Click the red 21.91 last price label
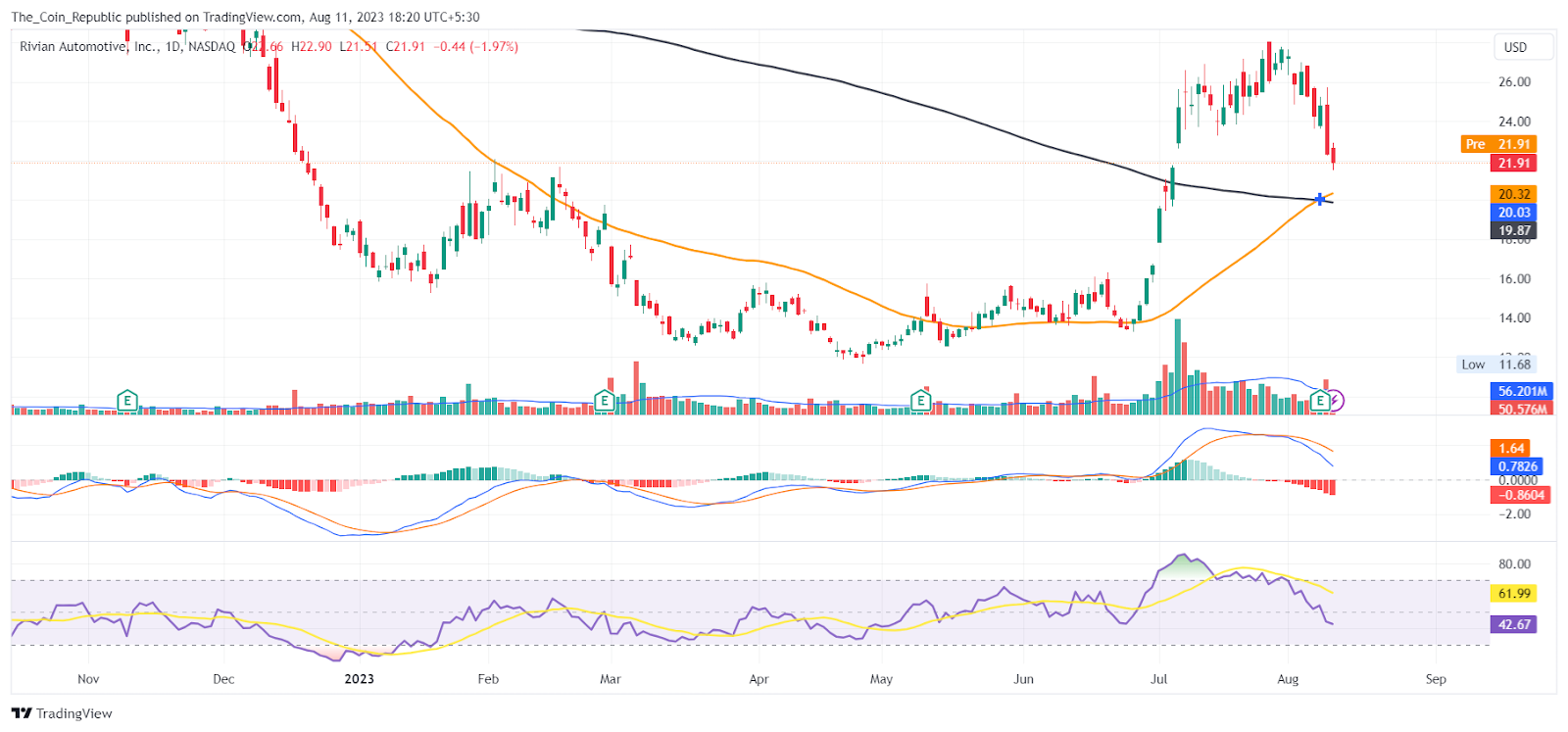 (1514, 163)
